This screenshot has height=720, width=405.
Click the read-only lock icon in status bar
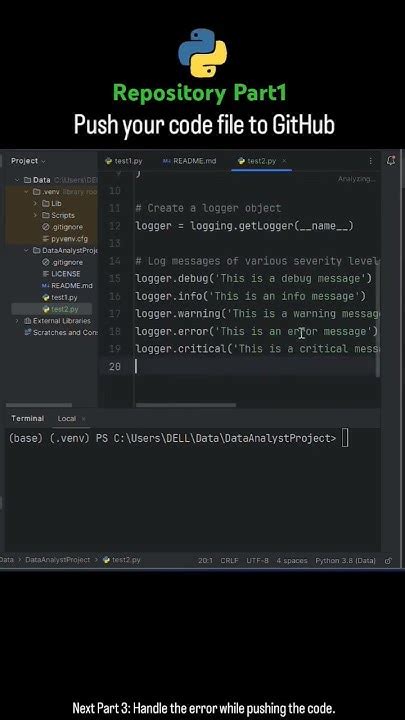[x=388, y=560]
